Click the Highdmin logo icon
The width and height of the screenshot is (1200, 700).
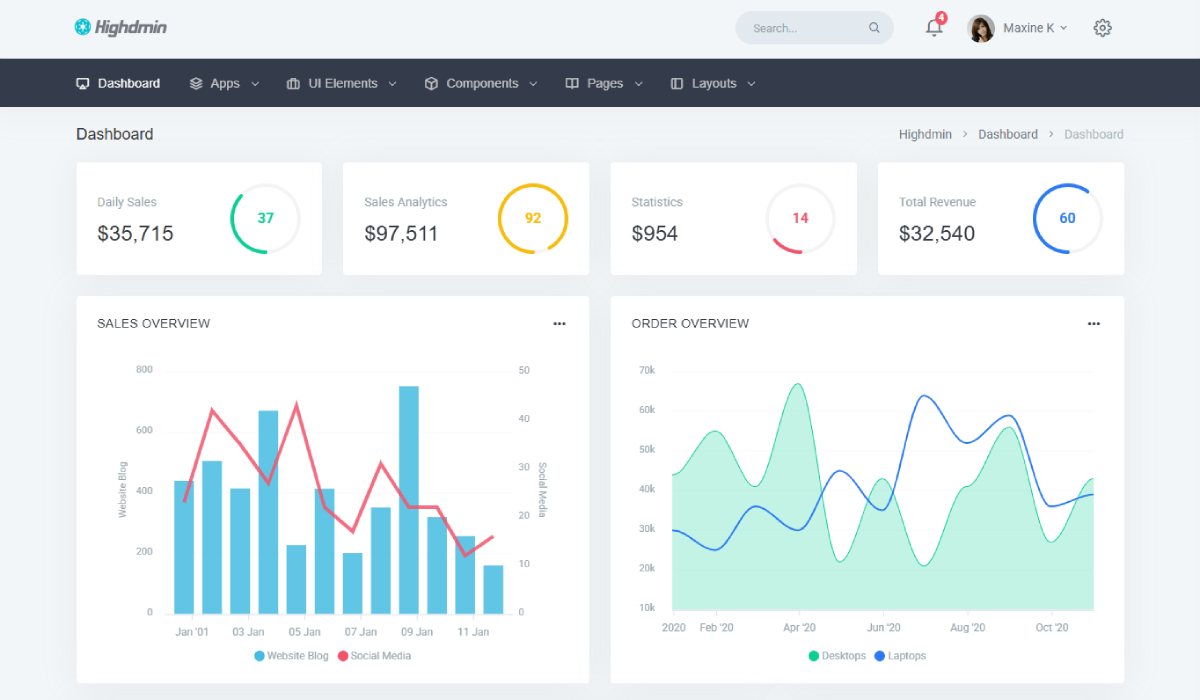(x=83, y=27)
